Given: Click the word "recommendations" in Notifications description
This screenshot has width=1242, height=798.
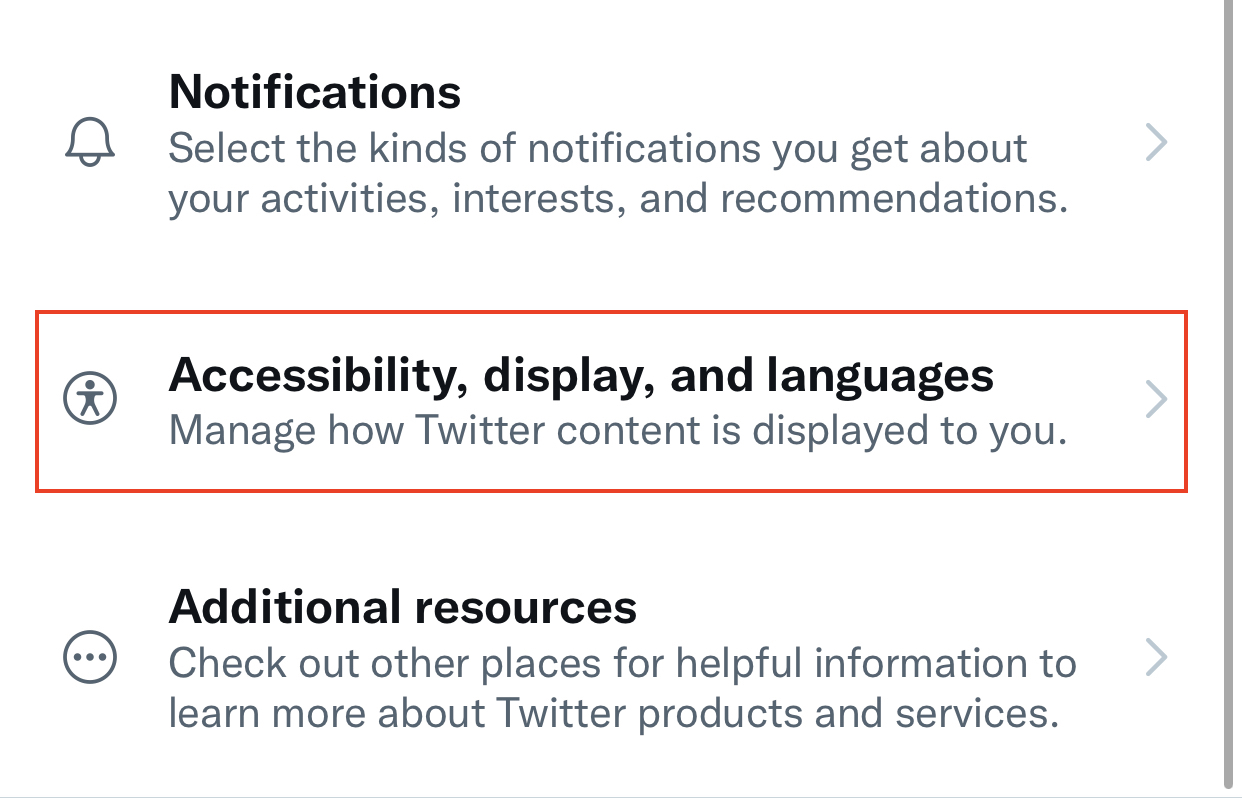Looking at the screenshot, I should coord(888,199).
